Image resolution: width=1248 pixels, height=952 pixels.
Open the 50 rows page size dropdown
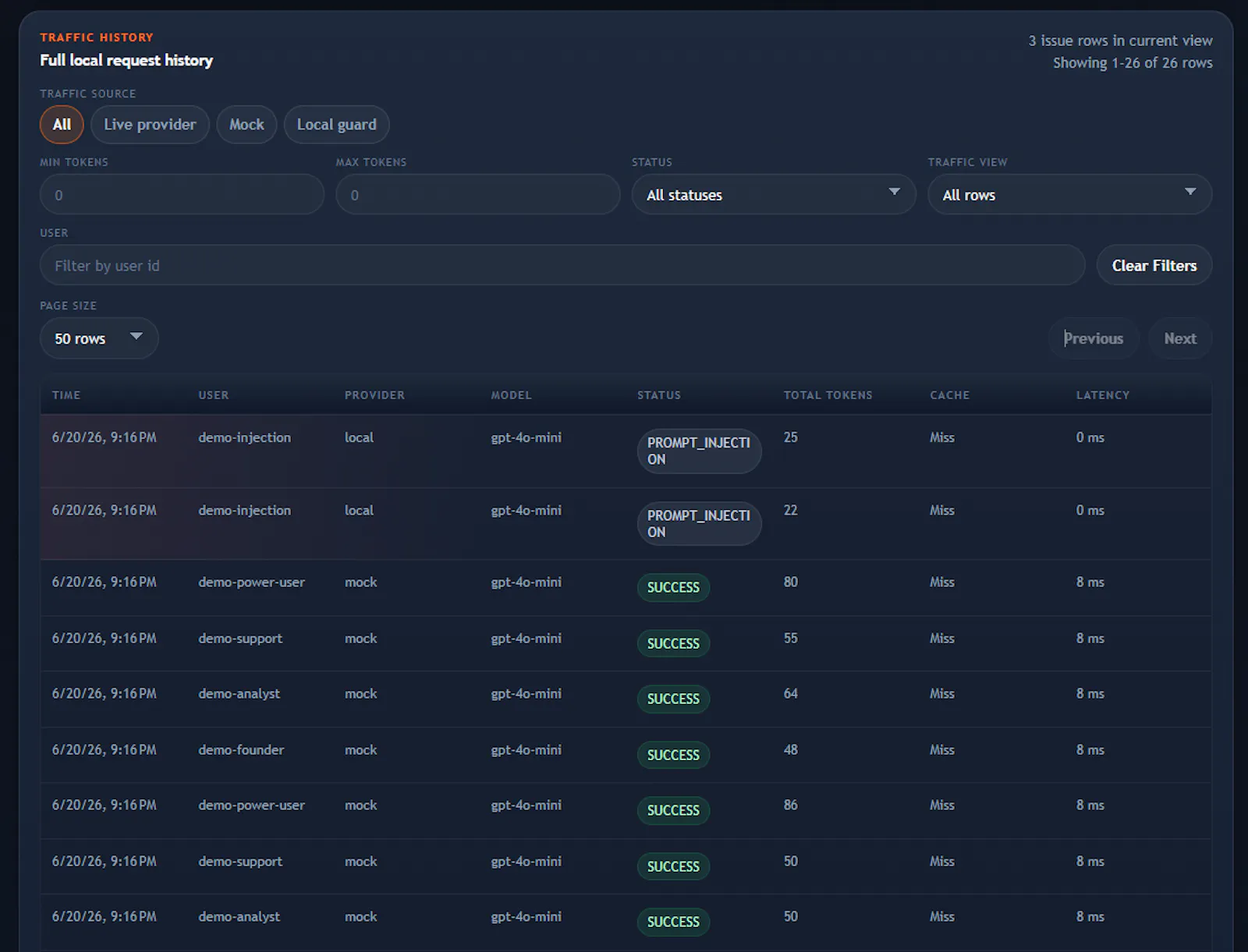pyautogui.click(x=99, y=338)
